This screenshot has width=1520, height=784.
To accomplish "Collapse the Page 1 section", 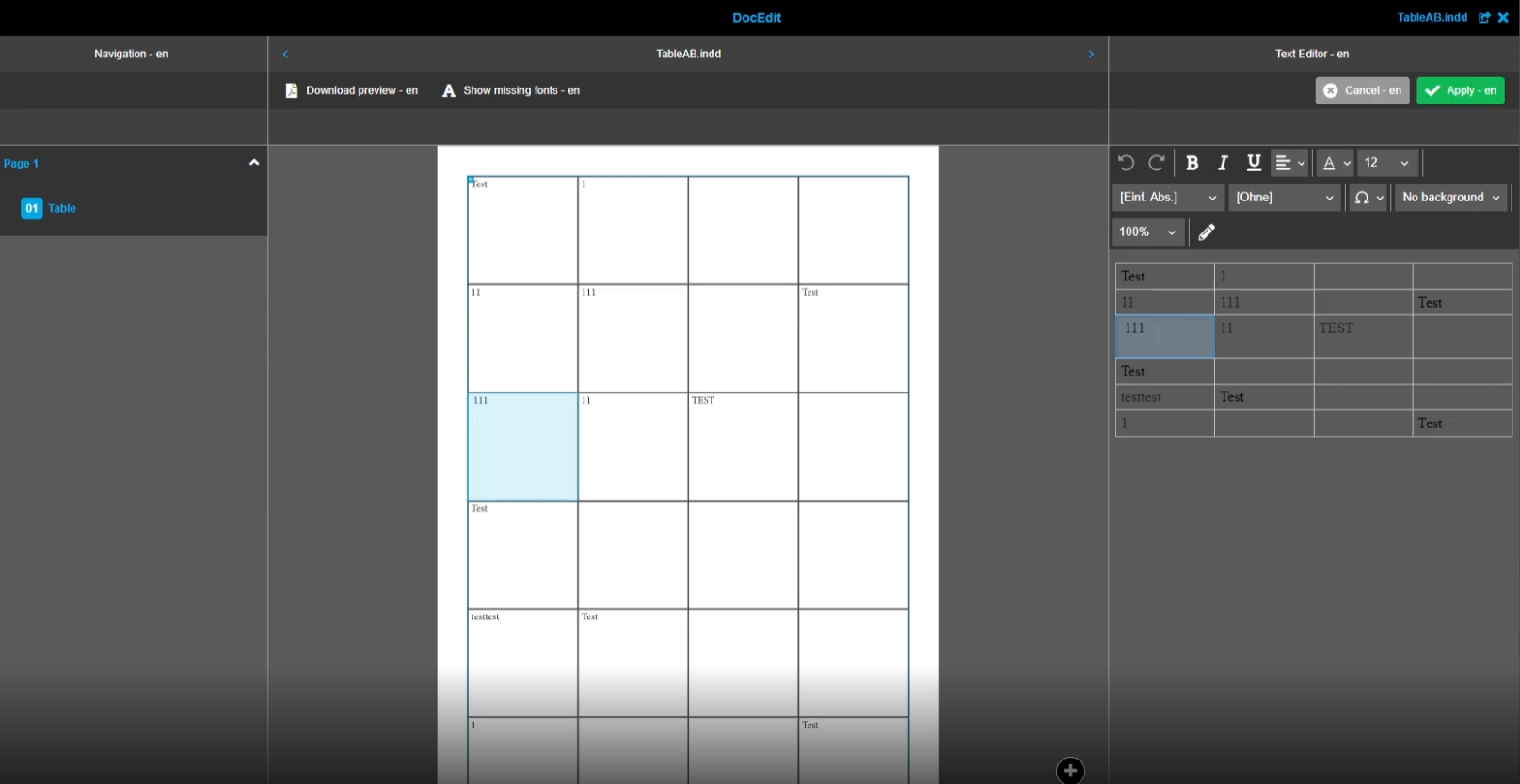I will [x=253, y=163].
